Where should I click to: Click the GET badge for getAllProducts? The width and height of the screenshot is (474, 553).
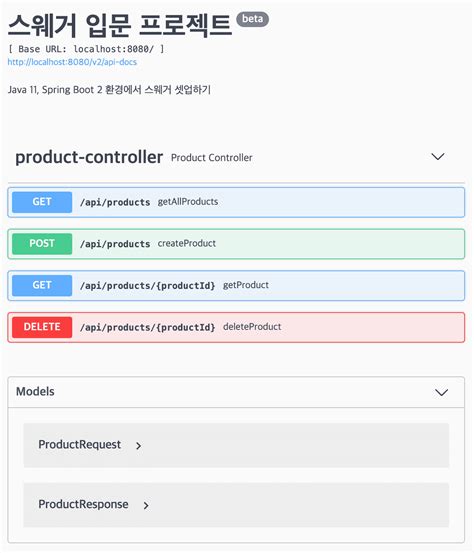[x=42, y=202]
